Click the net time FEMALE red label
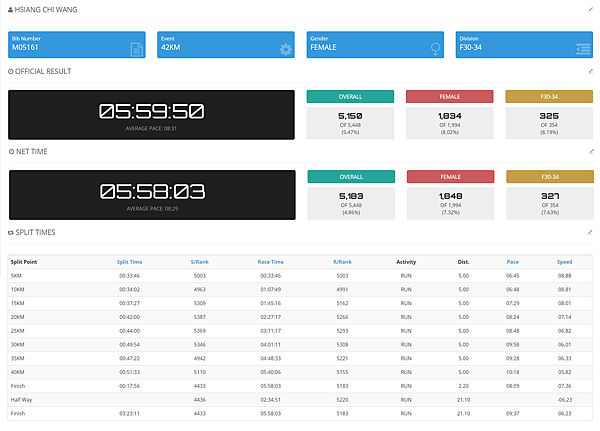 coord(450,176)
